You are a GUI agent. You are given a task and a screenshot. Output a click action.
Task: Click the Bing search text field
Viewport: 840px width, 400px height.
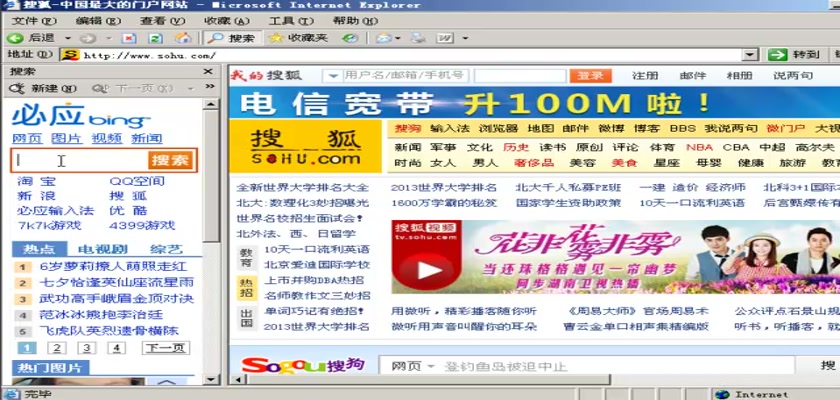[x=80, y=160]
